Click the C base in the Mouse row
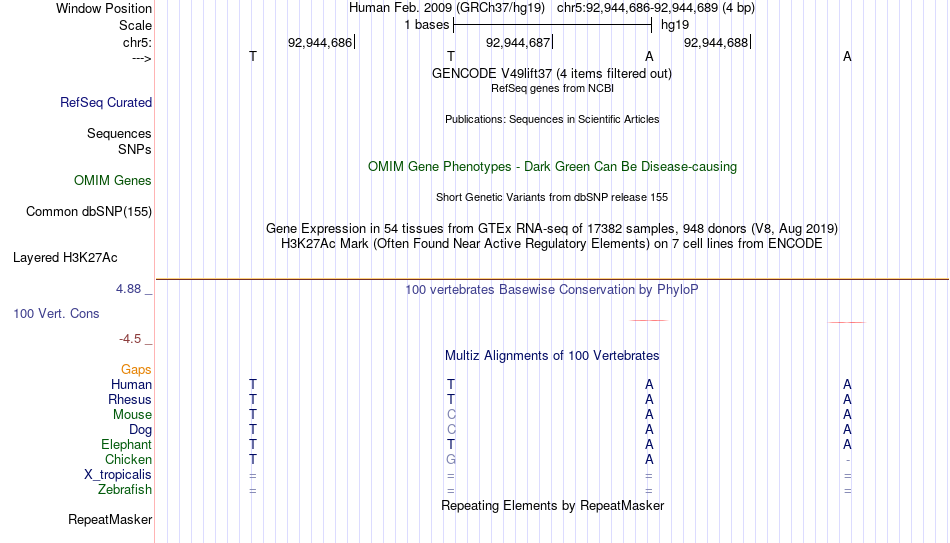This screenshot has width=950, height=543. [451, 415]
